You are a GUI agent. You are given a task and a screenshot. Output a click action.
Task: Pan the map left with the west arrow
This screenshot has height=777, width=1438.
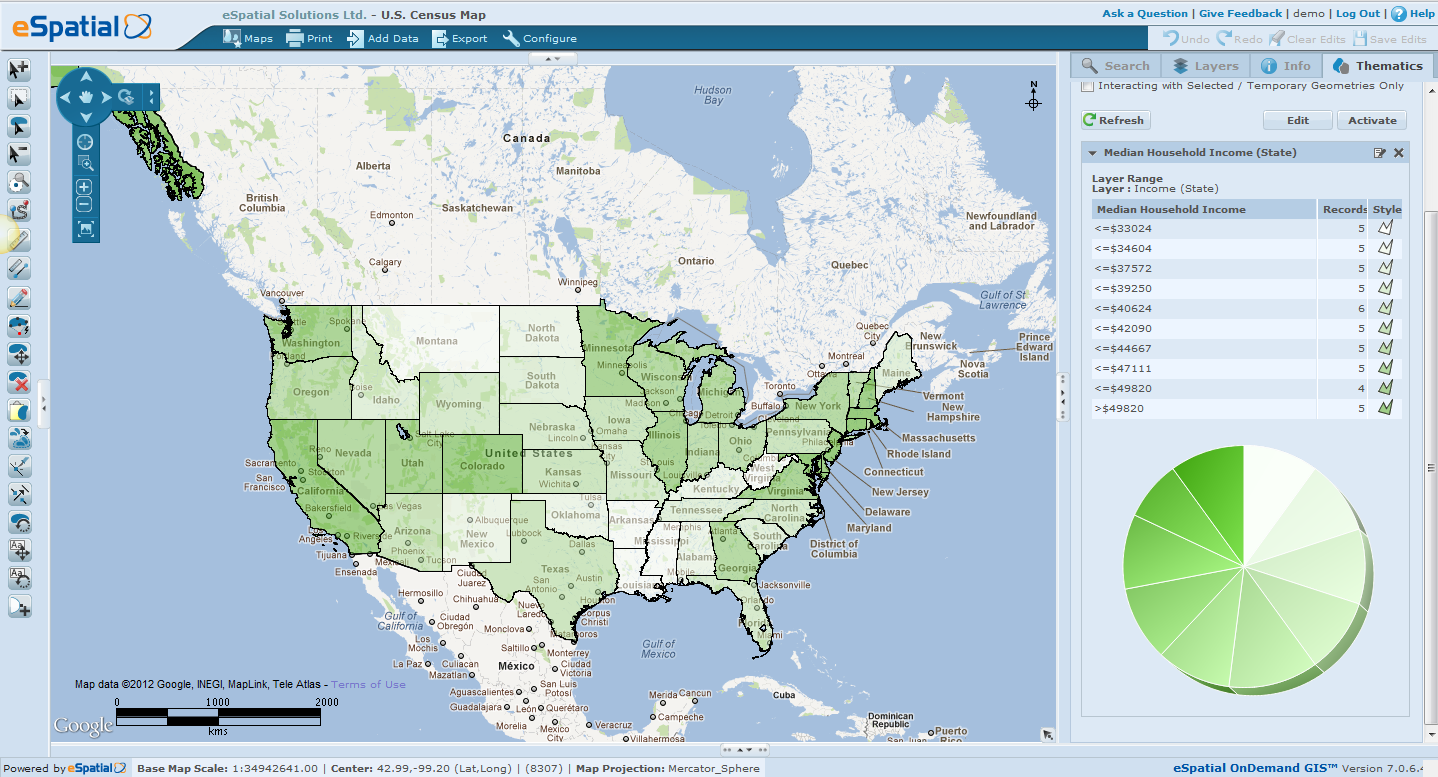click(x=66, y=97)
